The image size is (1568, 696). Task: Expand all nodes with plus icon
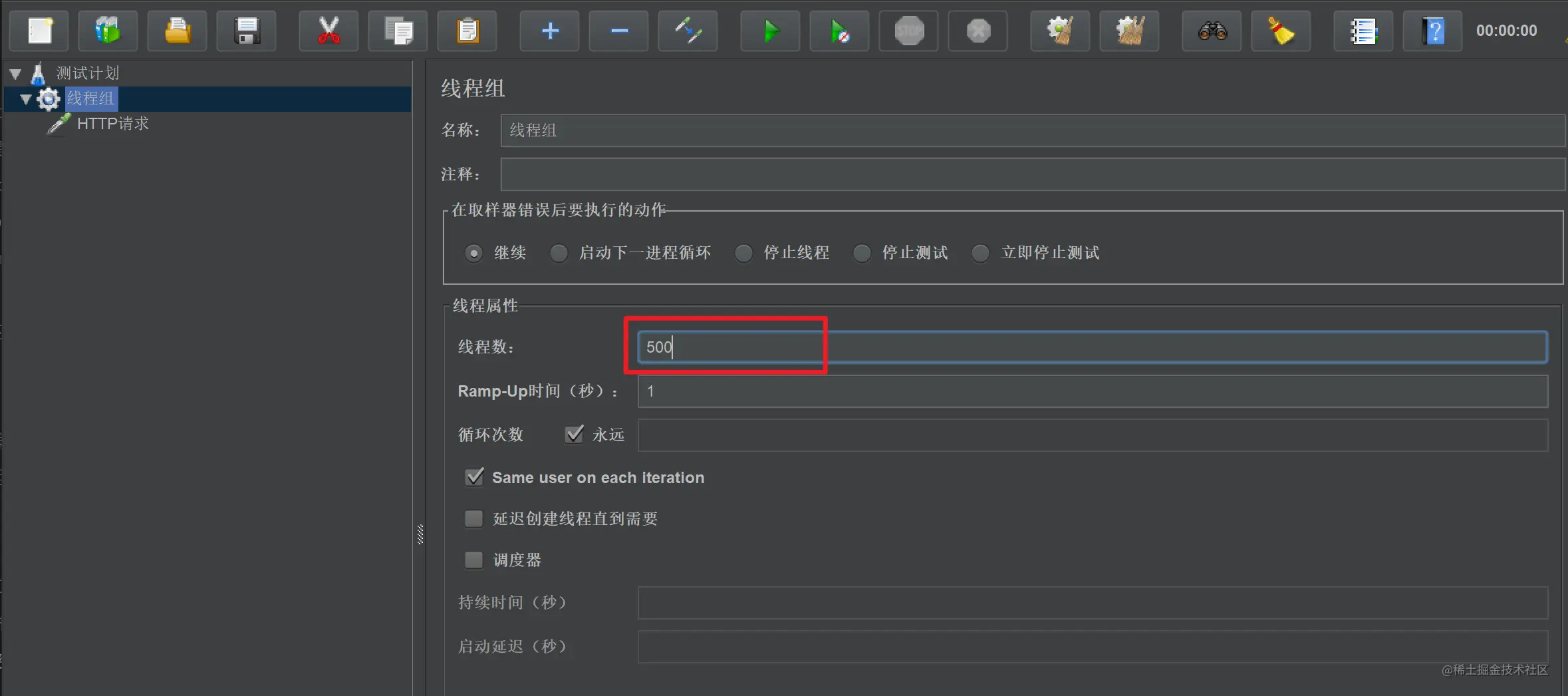(x=549, y=31)
